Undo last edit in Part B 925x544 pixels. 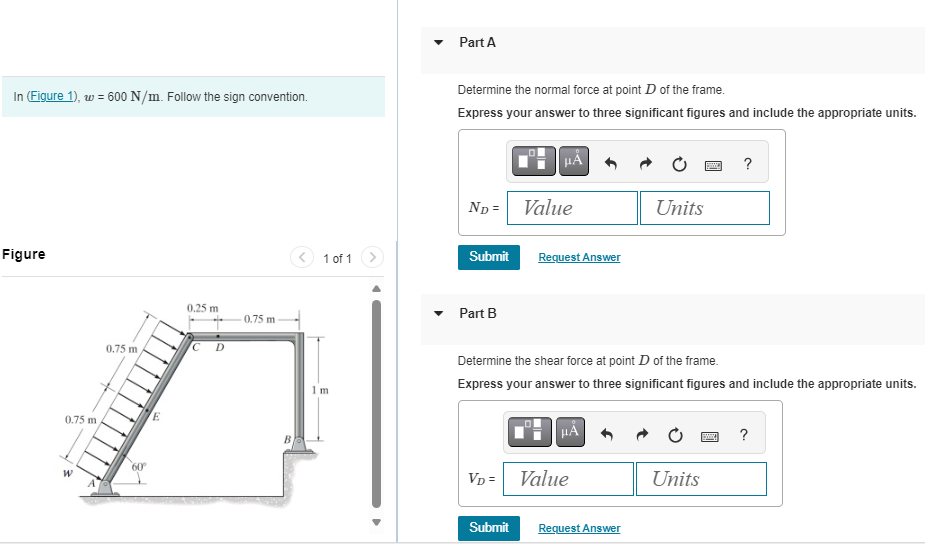click(607, 435)
